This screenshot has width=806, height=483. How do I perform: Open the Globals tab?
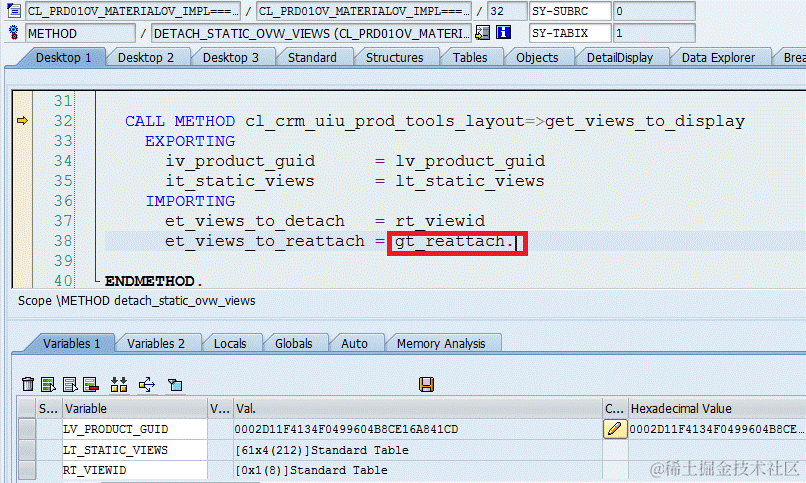coord(294,343)
